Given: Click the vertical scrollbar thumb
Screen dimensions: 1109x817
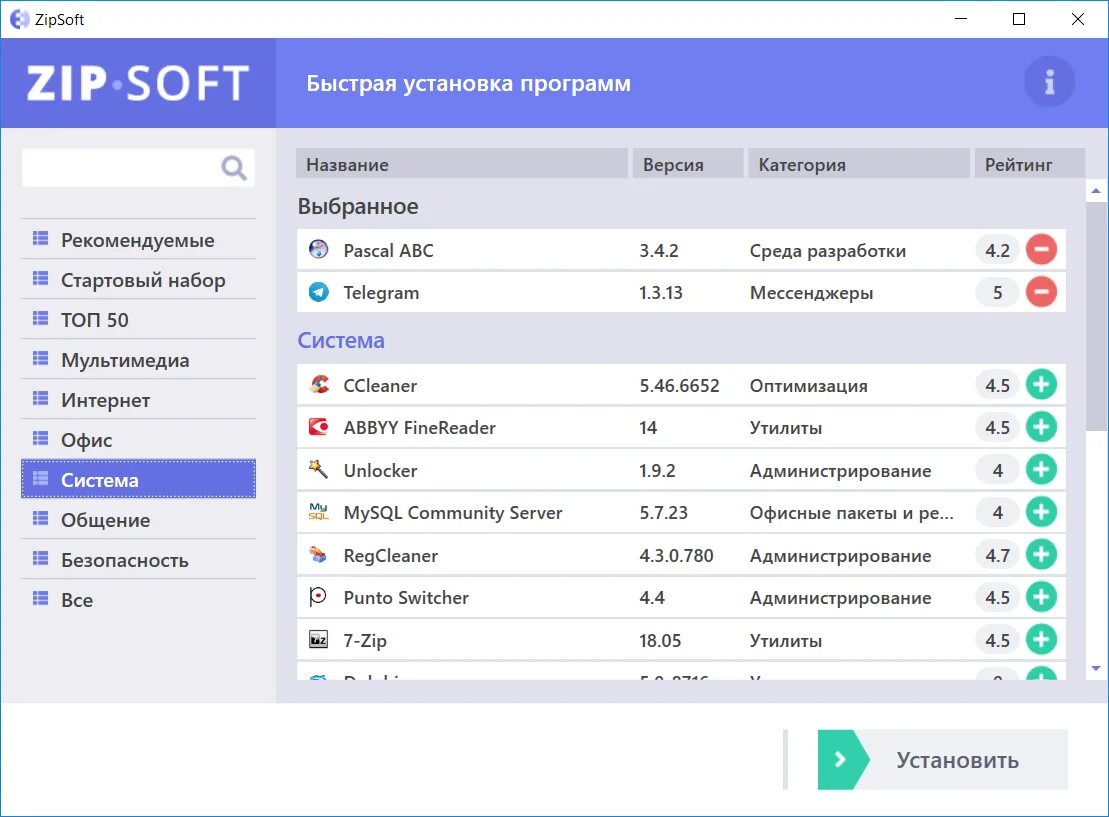Looking at the screenshot, I should pyautogui.click(x=1096, y=315).
